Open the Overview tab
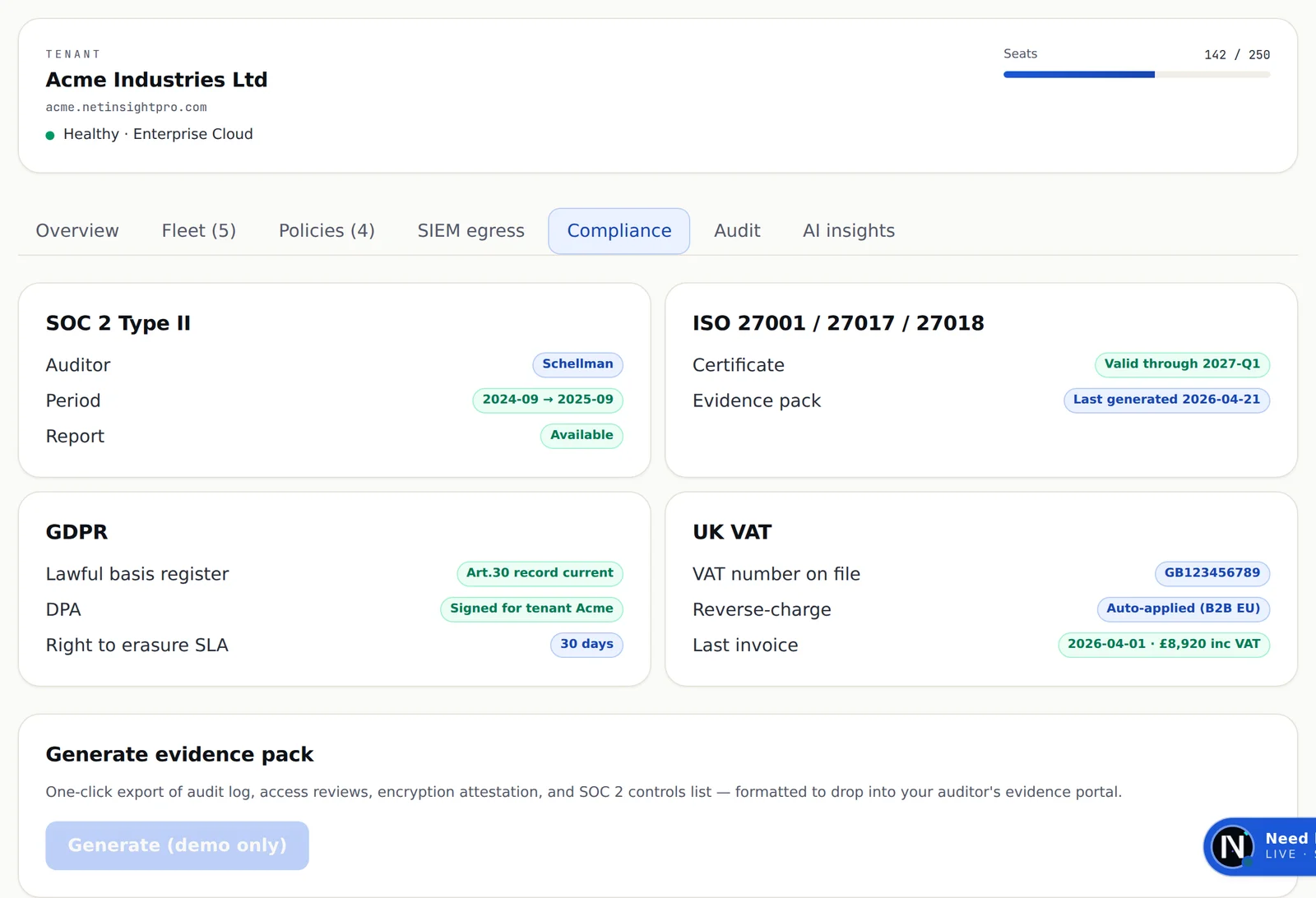Screen dimensions: 1316x898 tap(77, 231)
